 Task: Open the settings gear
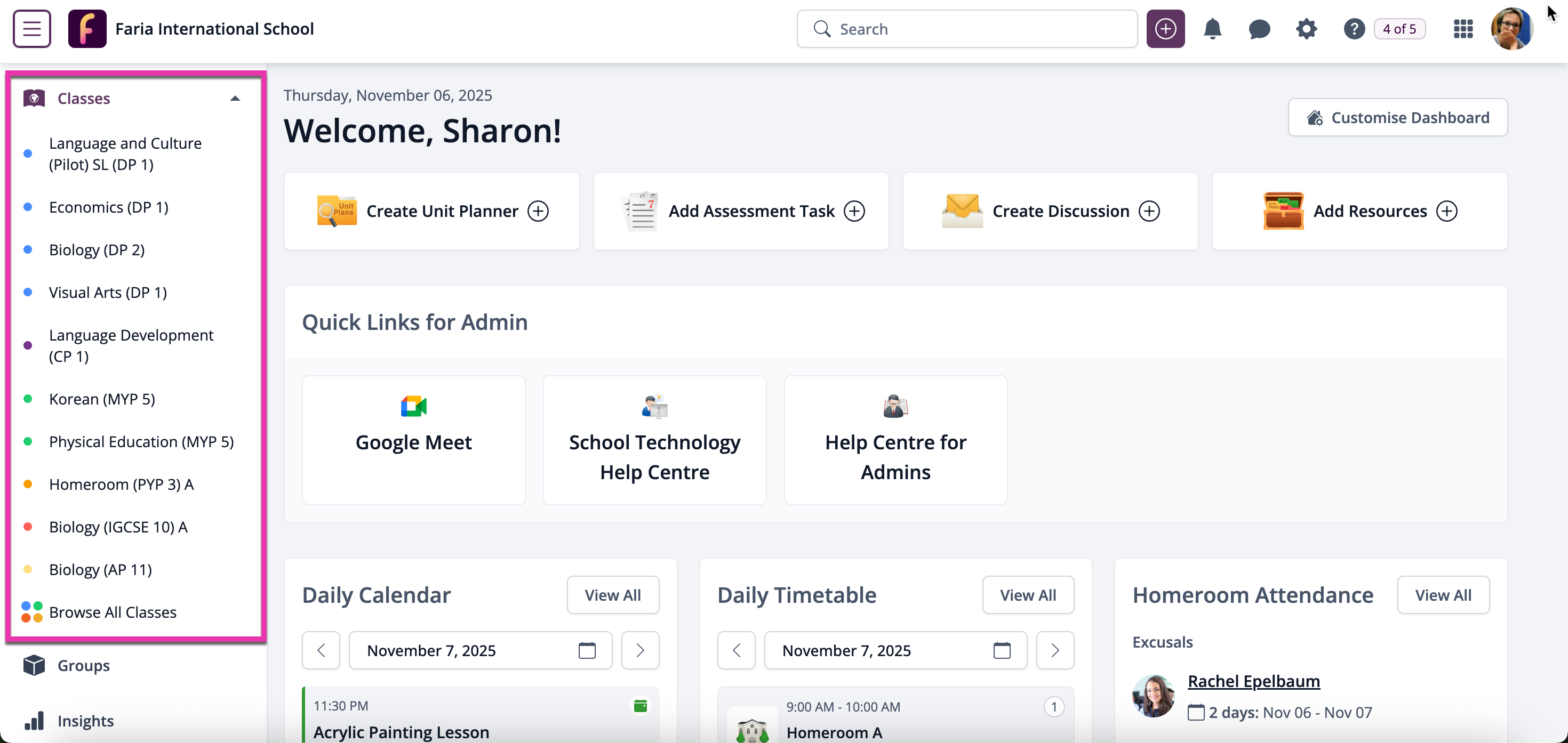(x=1306, y=29)
